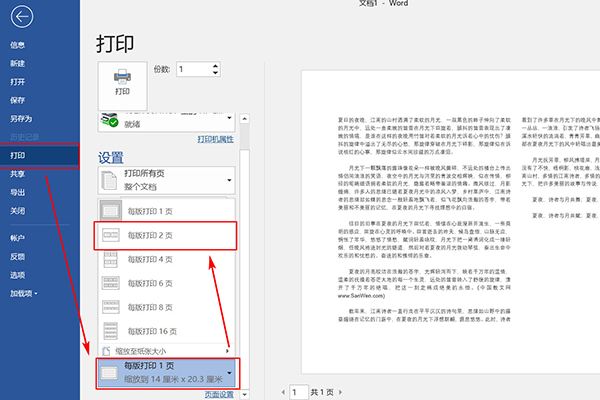
Task: Expand the 缩放至纸张大小 submenu
Action: (x=166, y=351)
